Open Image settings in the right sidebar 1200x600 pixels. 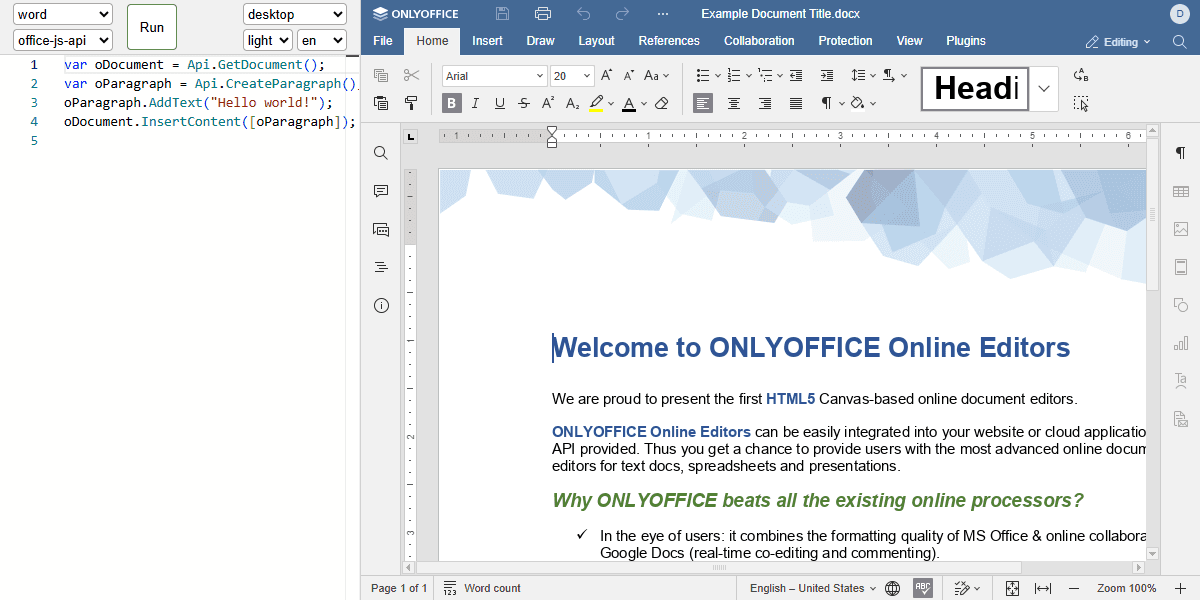tap(1181, 229)
